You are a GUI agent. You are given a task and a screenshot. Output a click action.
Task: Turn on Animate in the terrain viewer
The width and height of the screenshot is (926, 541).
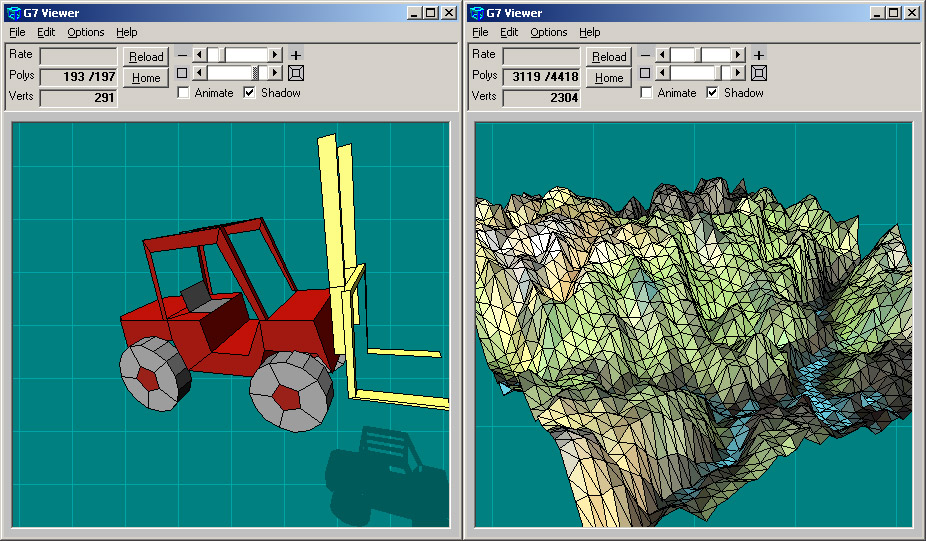point(646,93)
